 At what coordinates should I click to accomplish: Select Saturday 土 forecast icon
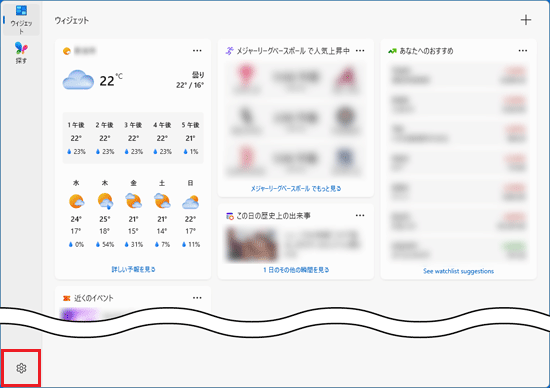coord(162,201)
